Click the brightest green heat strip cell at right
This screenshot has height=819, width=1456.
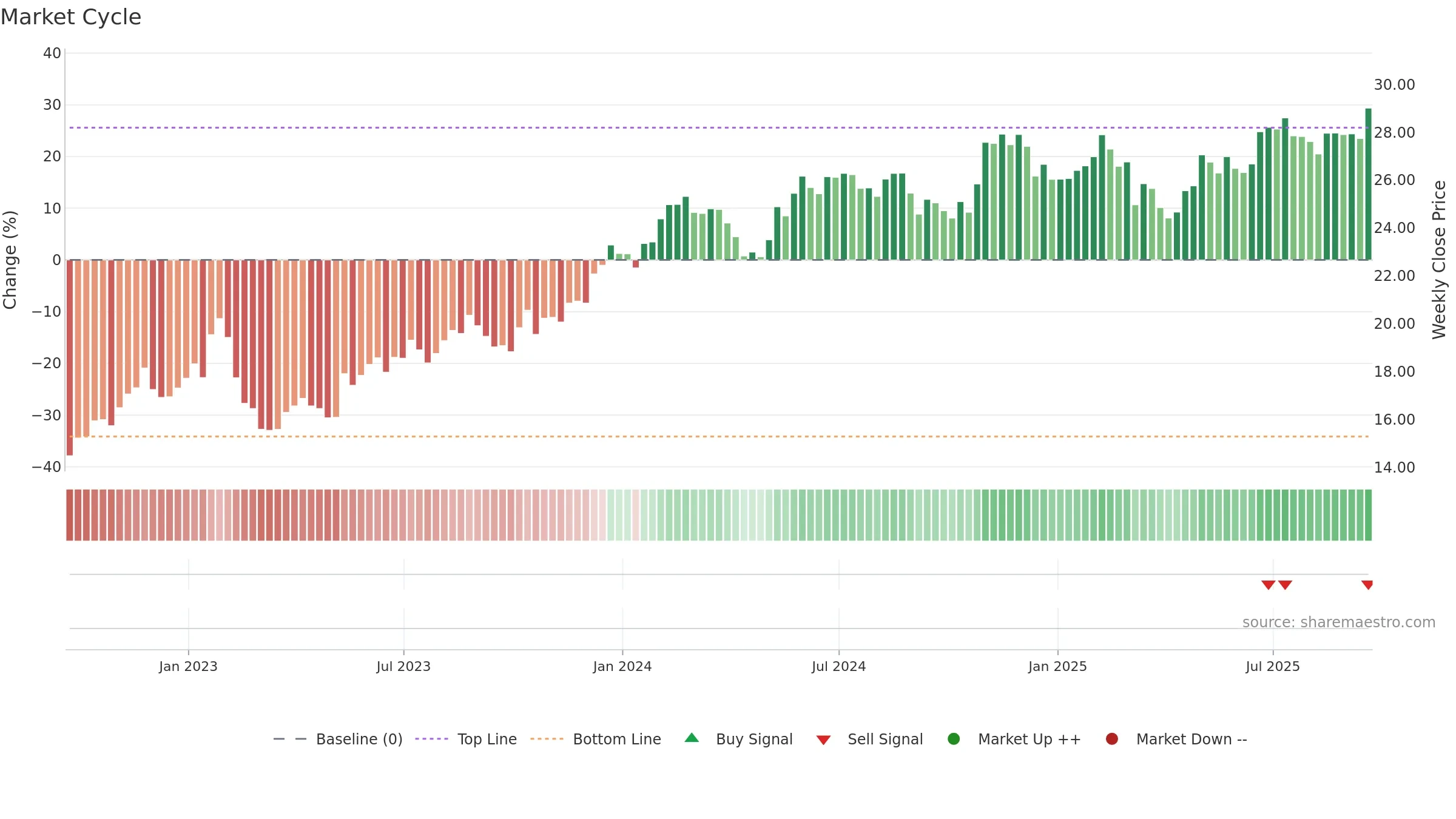click(1368, 515)
